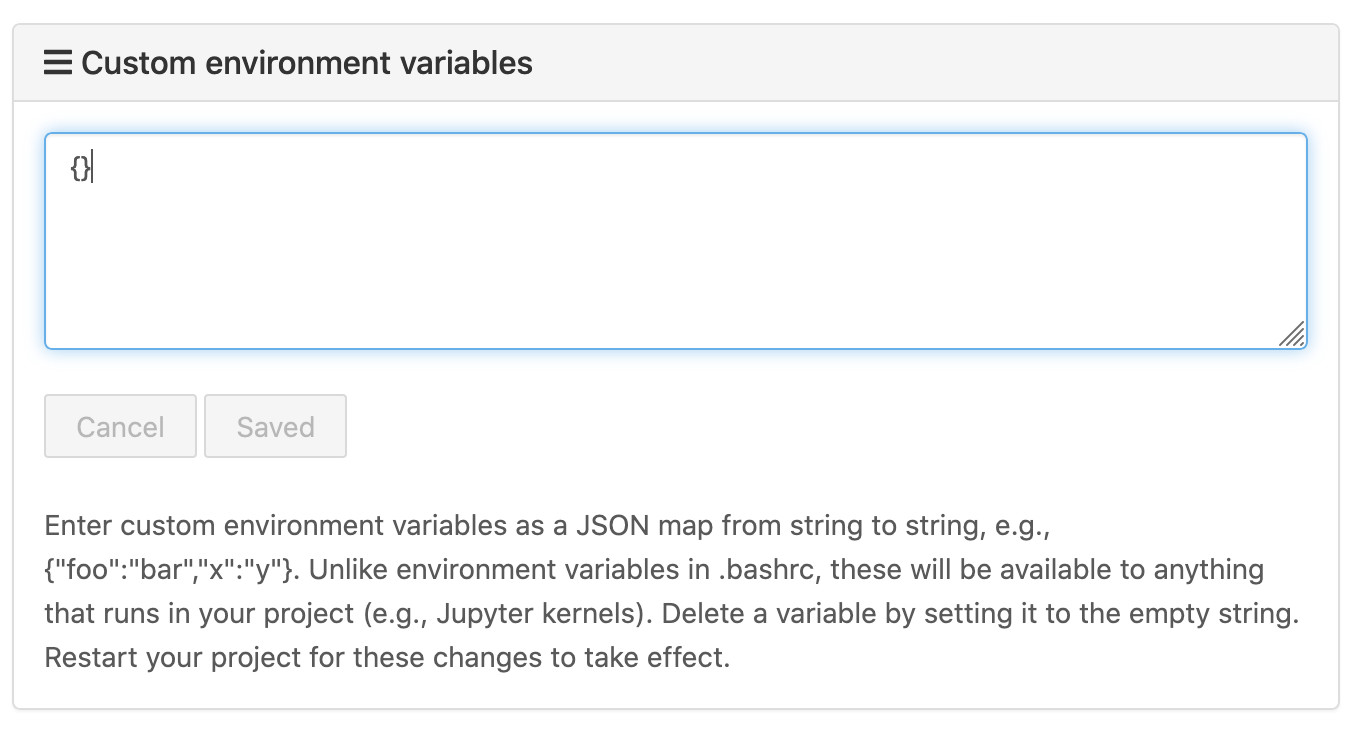This screenshot has width=1368, height=736.
Task: Click the Custom environment variables heading
Action: click(306, 63)
